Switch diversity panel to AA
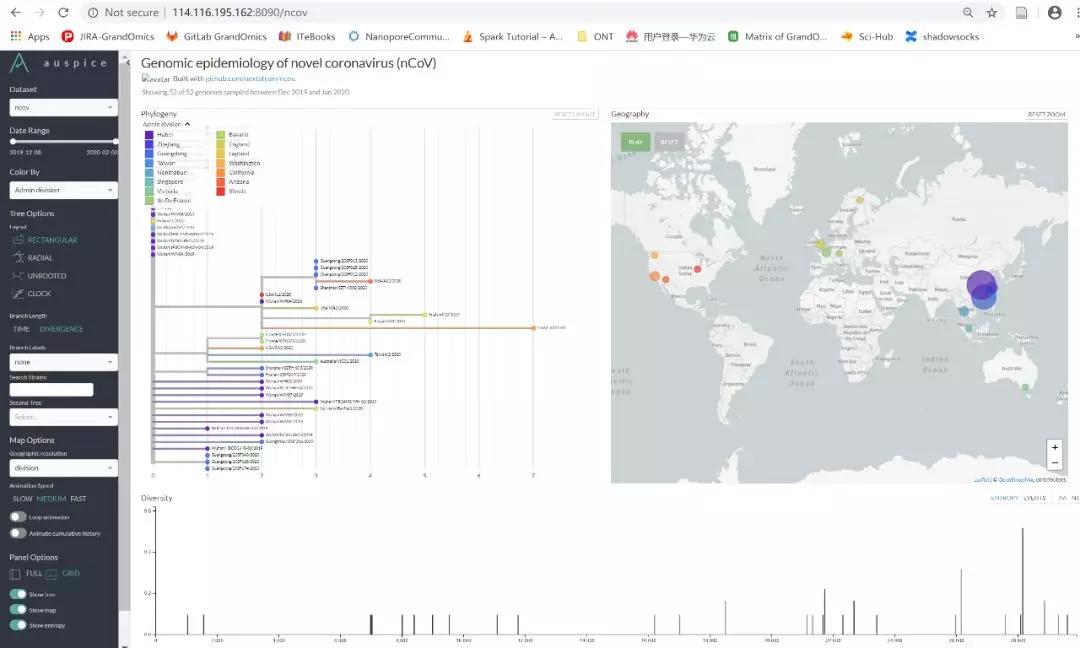This screenshot has height=648, width=1080. [x=1062, y=498]
